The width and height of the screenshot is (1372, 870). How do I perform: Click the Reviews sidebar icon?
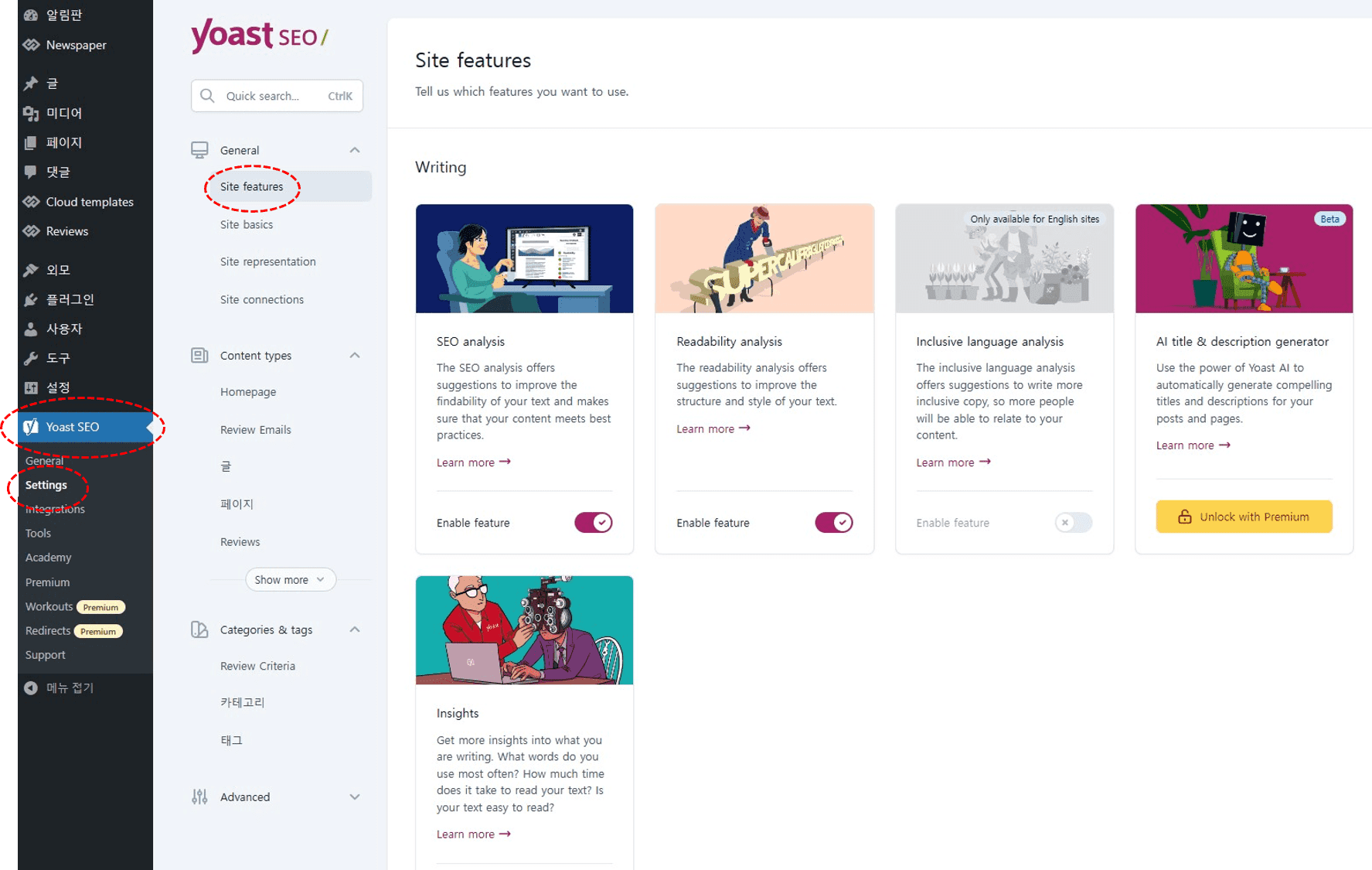[31, 231]
